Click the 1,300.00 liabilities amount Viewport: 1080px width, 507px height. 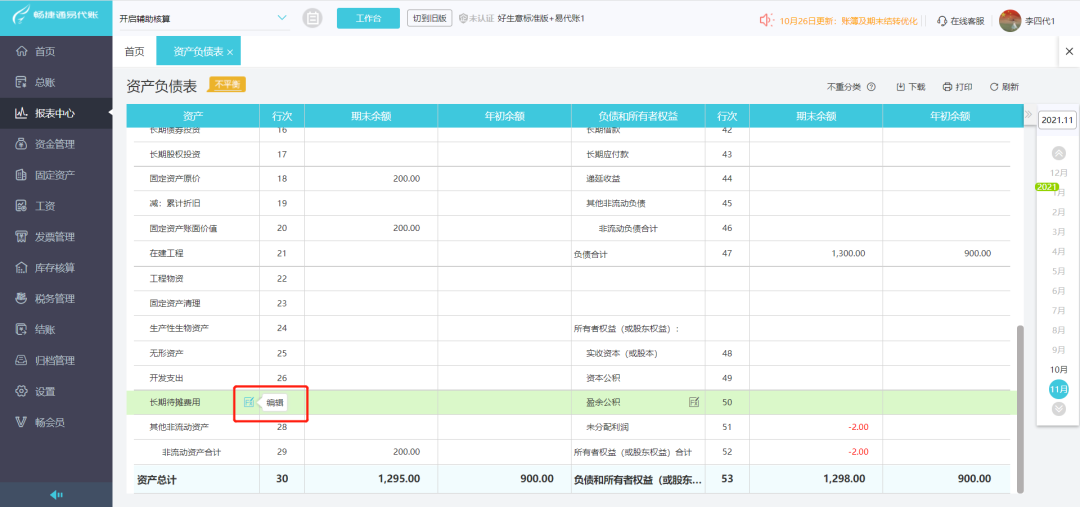click(x=849, y=254)
